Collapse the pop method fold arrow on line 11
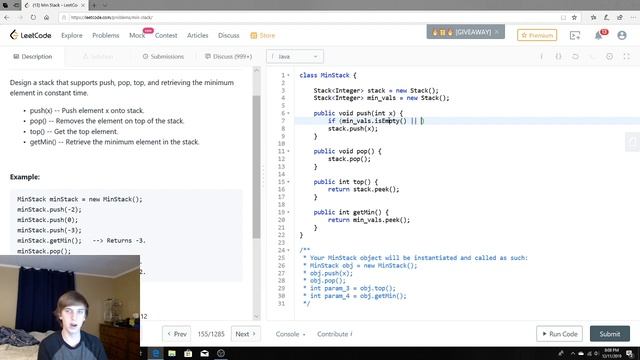640x360 pixels. click(x=288, y=151)
